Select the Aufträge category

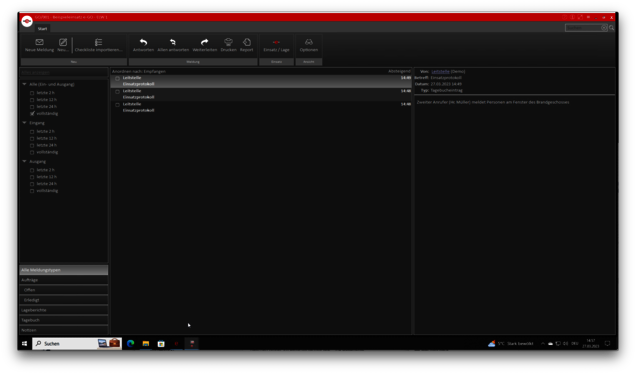64,280
